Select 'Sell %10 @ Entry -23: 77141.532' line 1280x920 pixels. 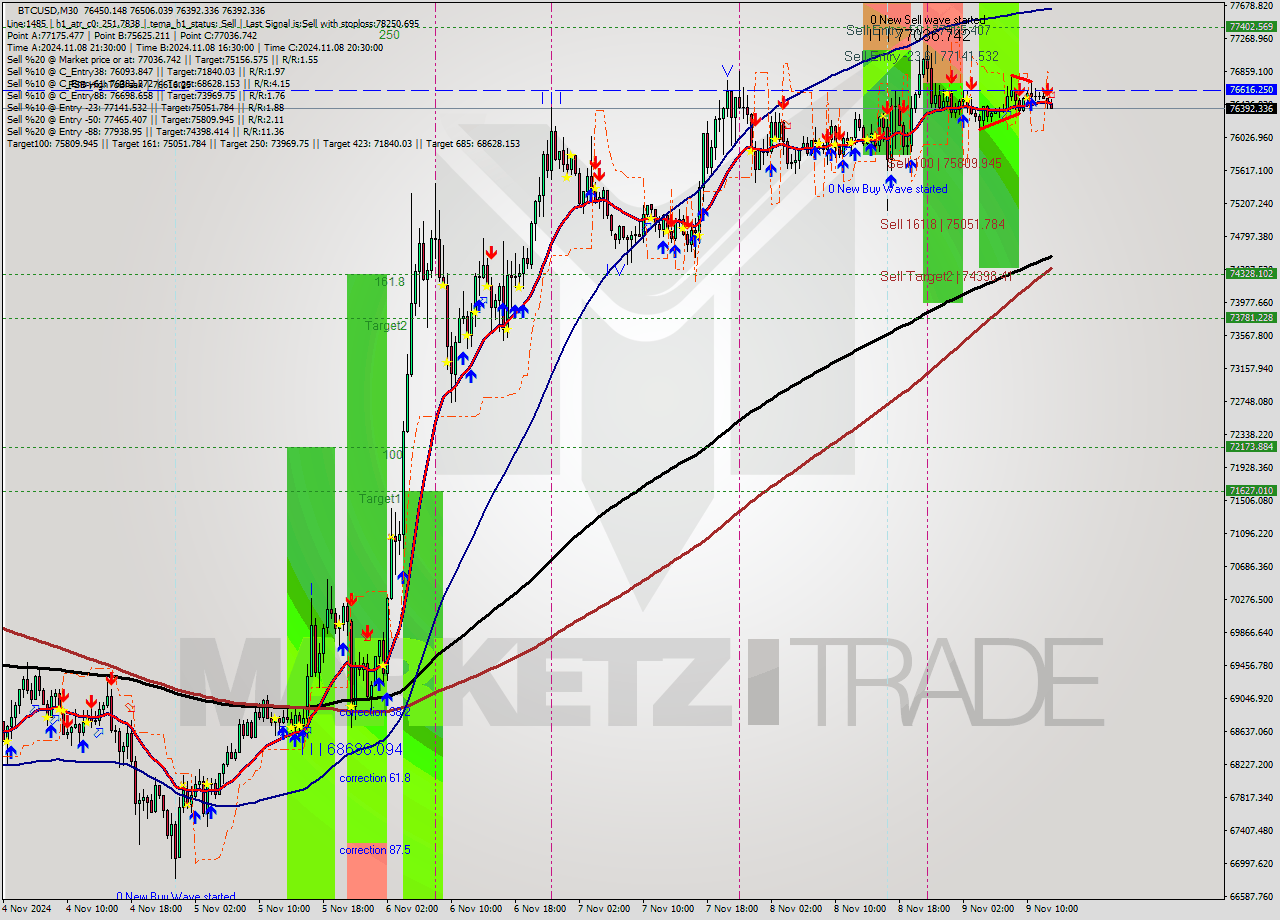coord(145,107)
